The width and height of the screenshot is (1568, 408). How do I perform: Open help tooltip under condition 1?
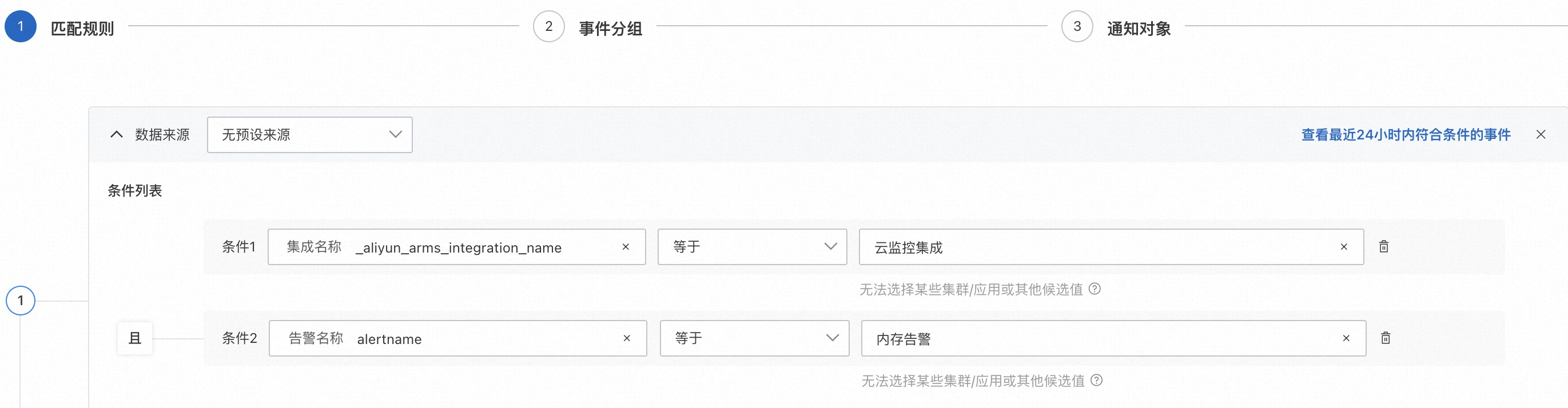(1095, 289)
